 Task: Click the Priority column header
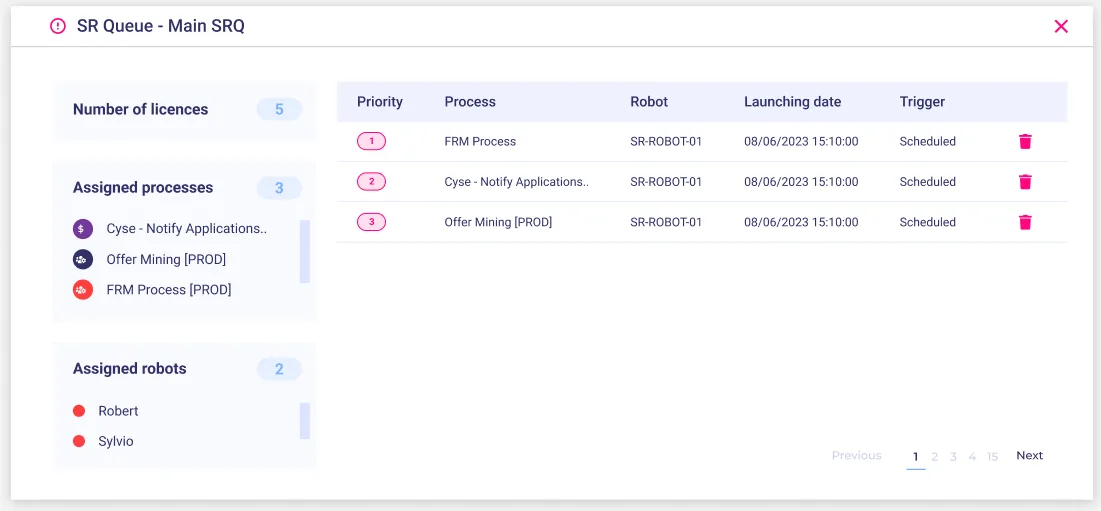click(x=380, y=102)
